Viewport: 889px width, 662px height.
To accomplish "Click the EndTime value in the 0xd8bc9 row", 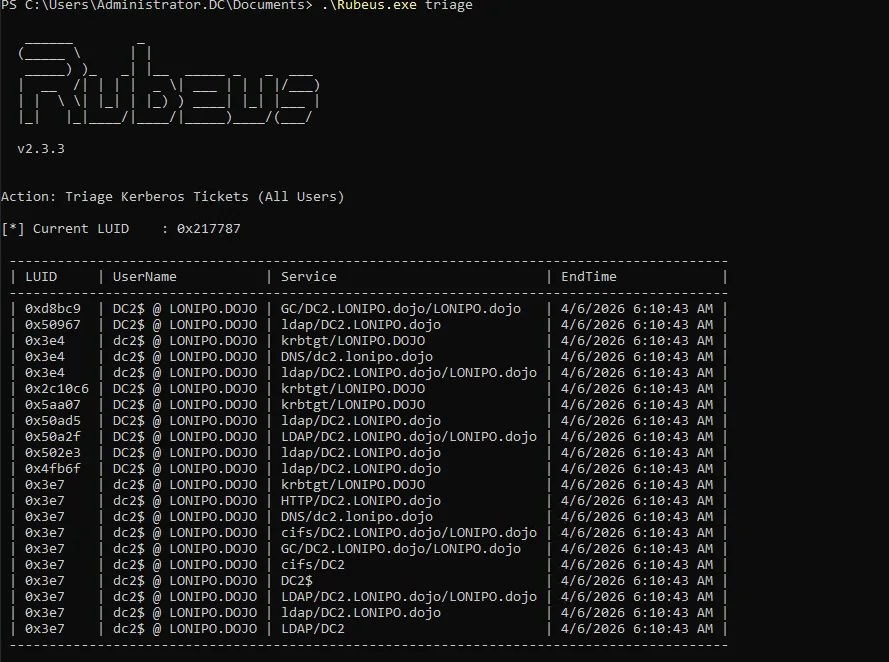I will (637, 309).
